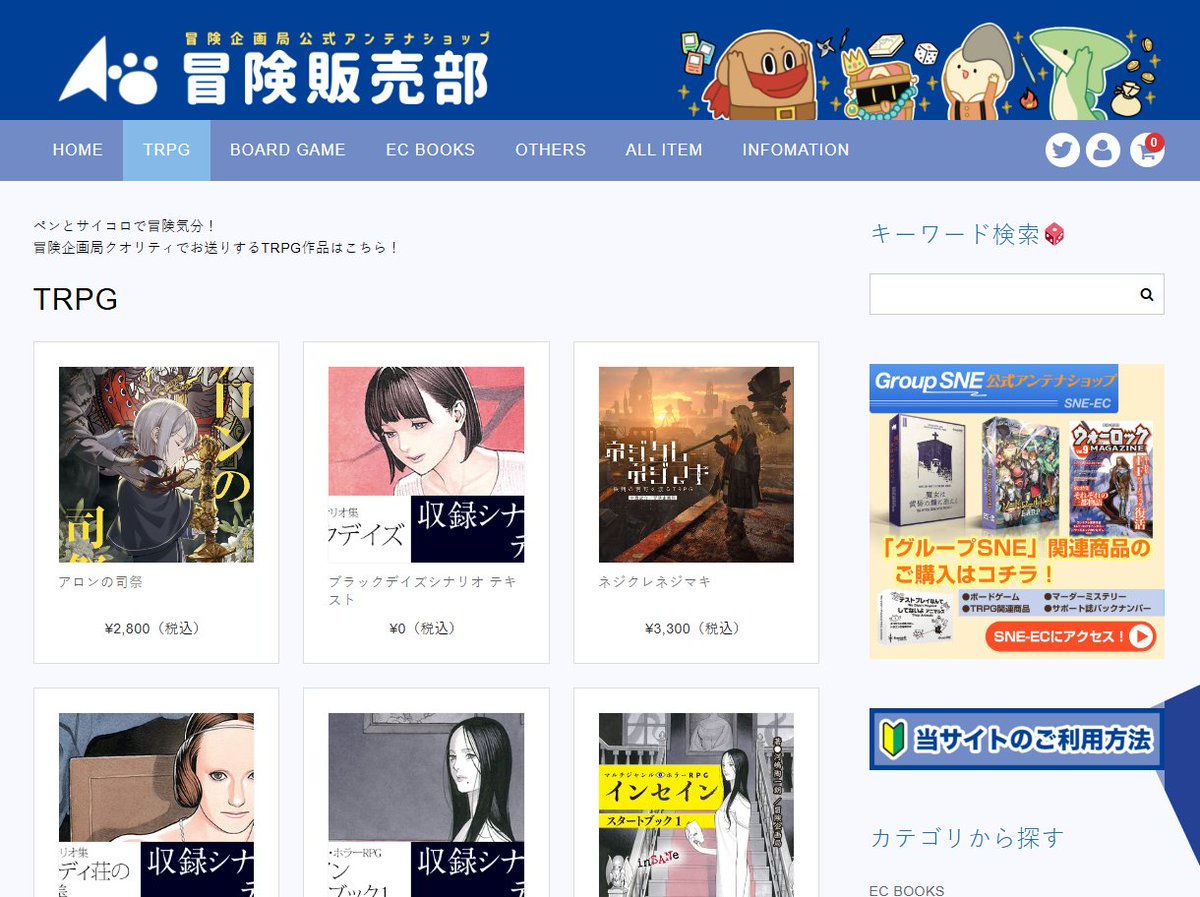Open the アロンの司祭 cover thumbnail
The height and width of the screenshot is (897, 1200).
[156, 464]
